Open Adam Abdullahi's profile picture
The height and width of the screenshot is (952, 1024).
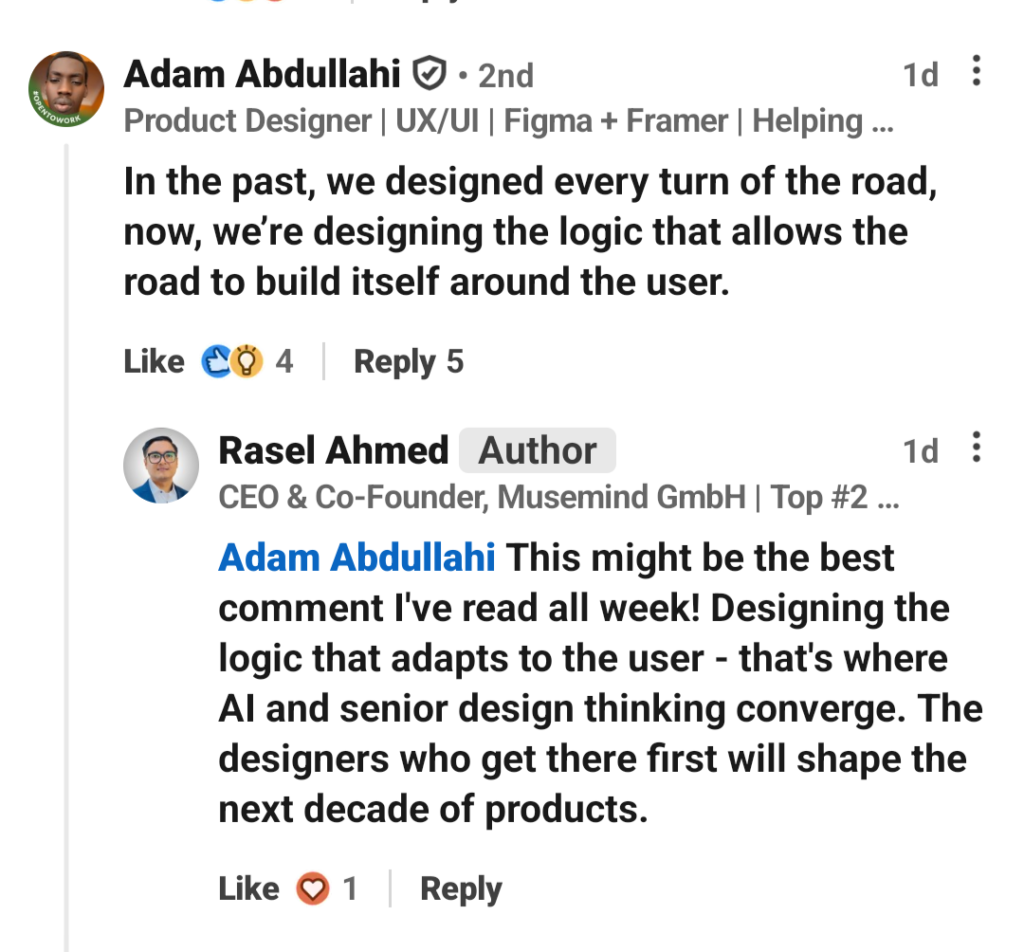click(x=67, y=90)
